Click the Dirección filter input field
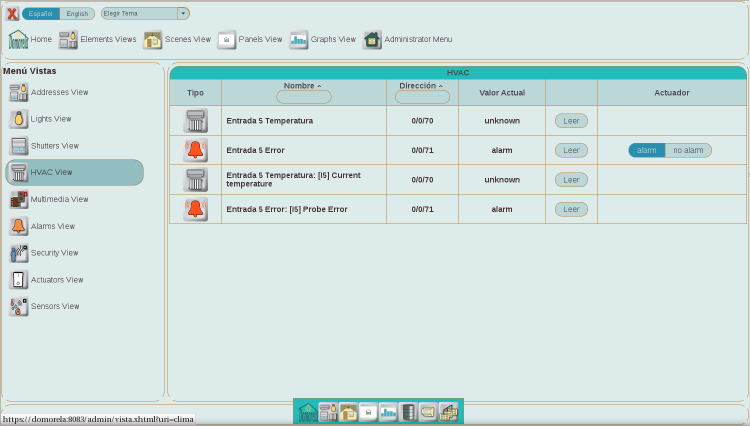This screenshot has height=426, width=750. tap(422, 97)
